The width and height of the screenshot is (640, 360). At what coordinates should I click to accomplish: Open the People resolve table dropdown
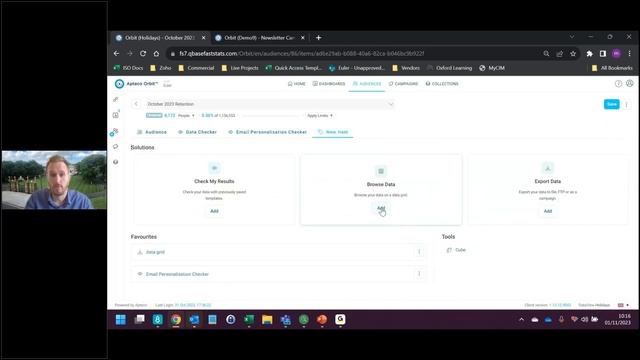[x=186, y=116]
